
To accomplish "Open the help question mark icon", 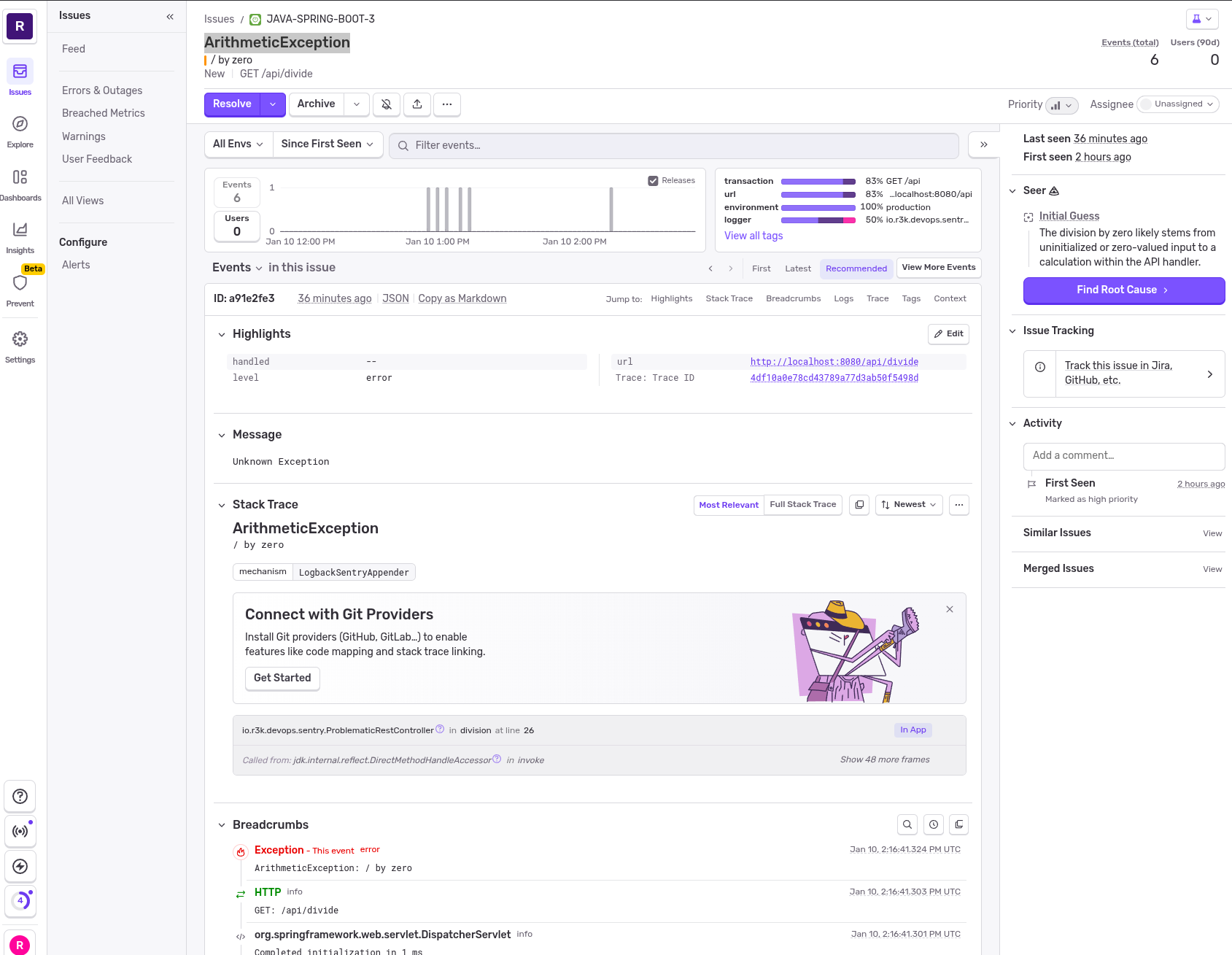I will (x=20, y=797).
